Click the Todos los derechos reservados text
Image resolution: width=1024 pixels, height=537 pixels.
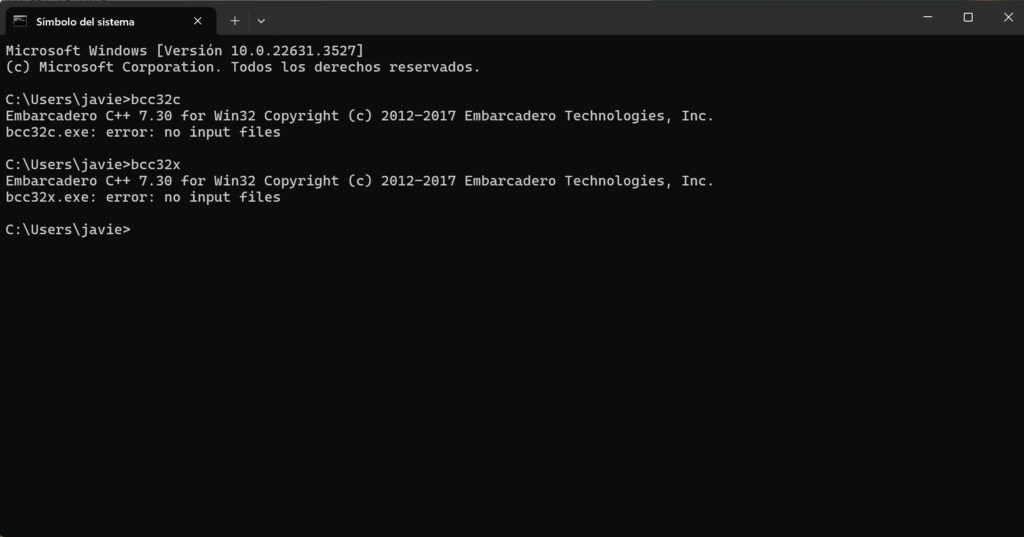click(x=355, y=67)
